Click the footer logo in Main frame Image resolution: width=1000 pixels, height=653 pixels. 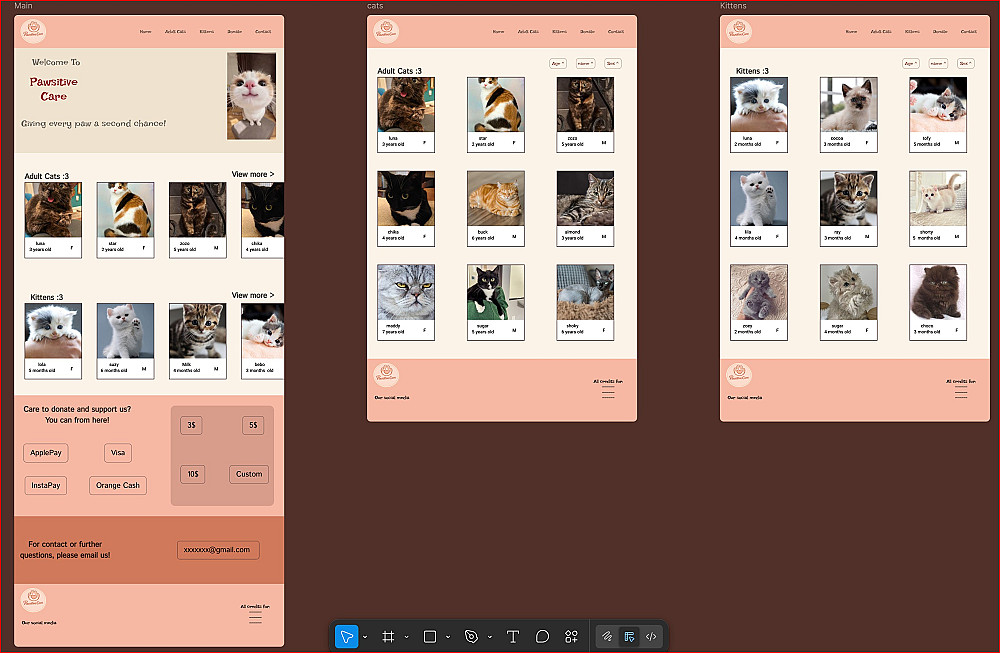33,601
